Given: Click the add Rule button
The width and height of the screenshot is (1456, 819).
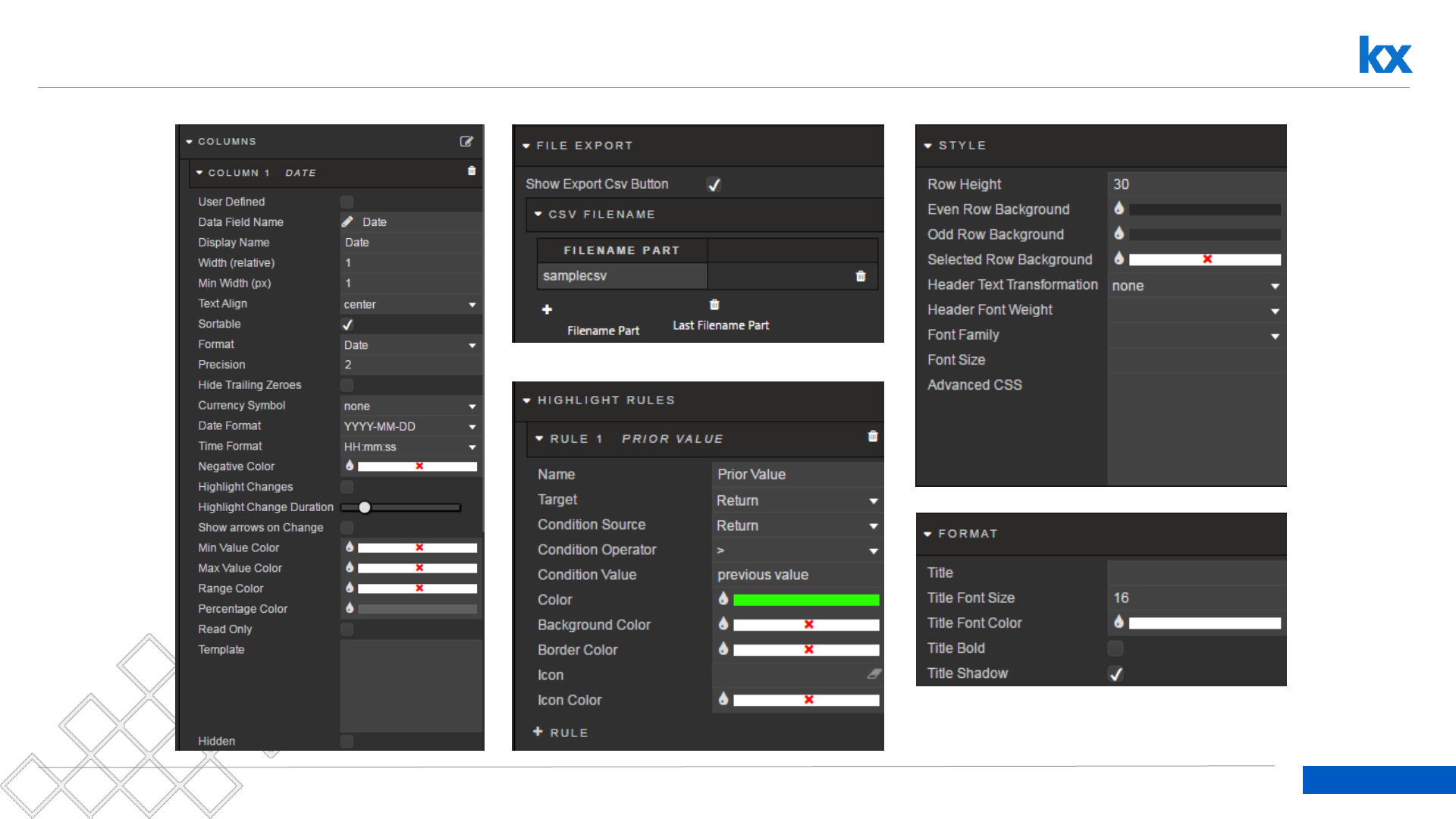Looking at the screenshot, I should pos(560,733).
